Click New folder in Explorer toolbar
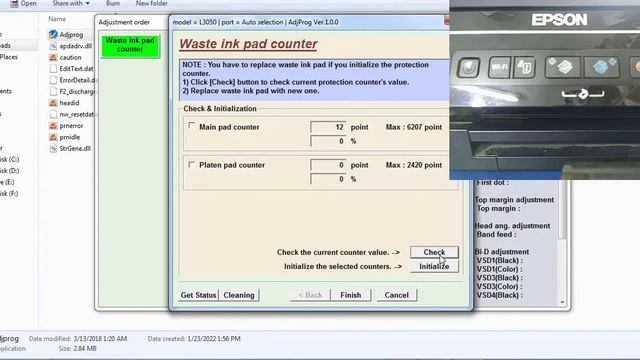 click(151, 3)
